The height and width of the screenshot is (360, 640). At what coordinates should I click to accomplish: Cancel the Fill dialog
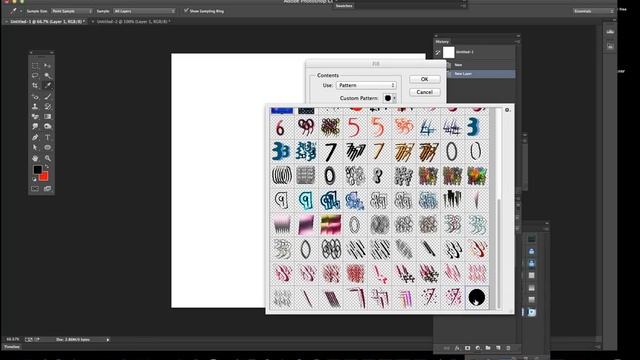424,92
